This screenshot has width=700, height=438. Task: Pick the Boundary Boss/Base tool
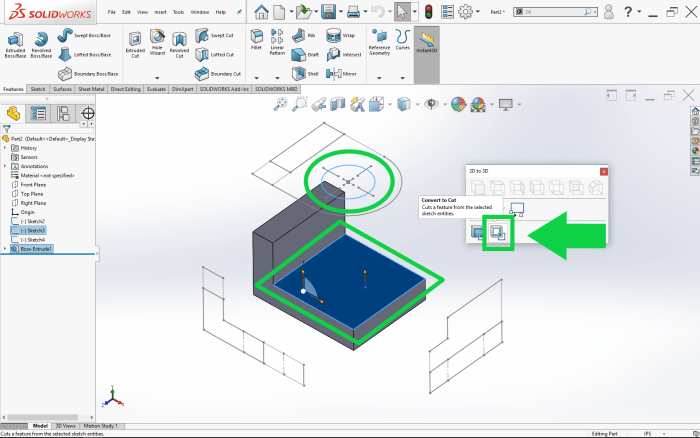pyautogui.click(x=88, y=74)
